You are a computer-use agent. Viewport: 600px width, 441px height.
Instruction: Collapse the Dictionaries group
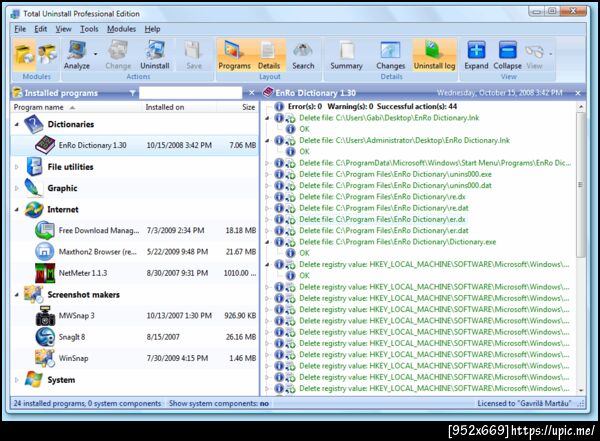tap(16, 124)
